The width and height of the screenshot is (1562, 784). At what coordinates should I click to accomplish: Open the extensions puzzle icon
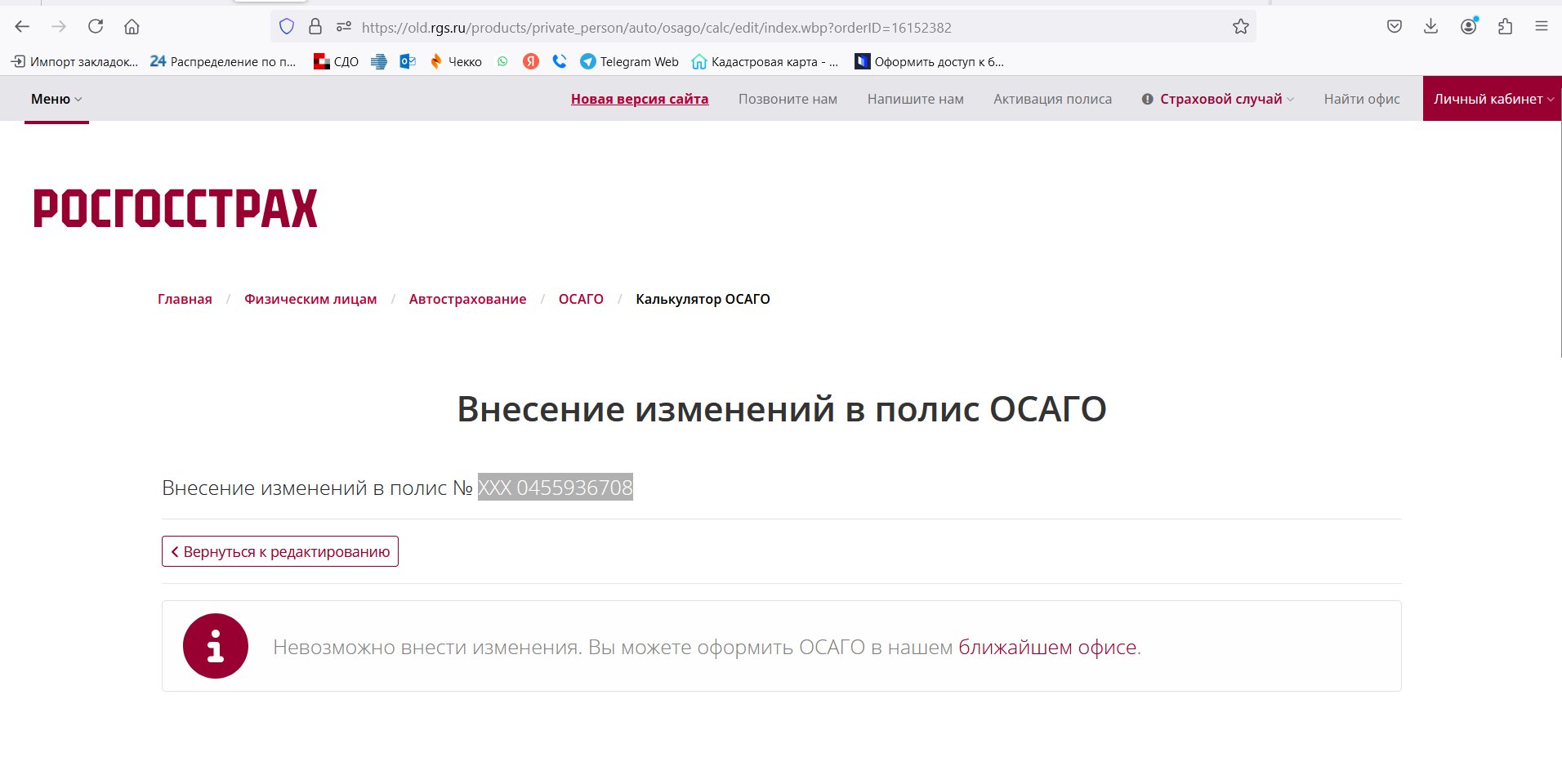coord(1506,27)
